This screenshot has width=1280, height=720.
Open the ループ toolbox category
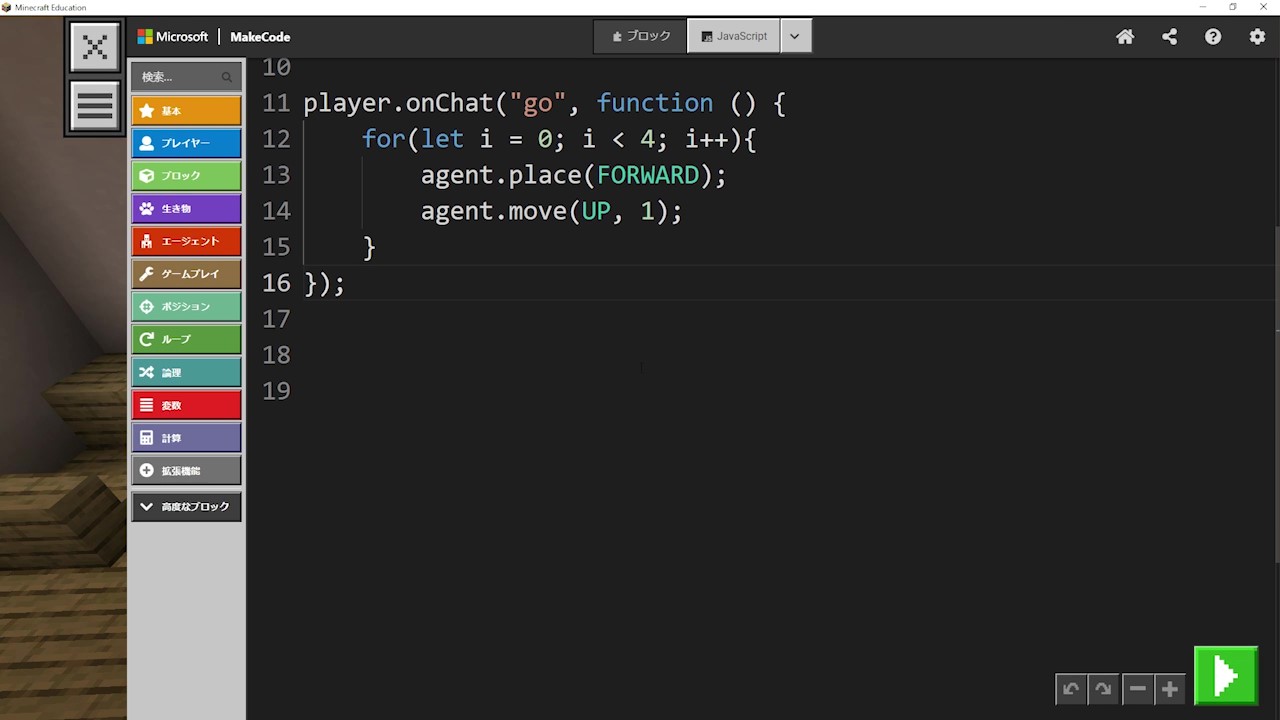(x=186, y=339)
